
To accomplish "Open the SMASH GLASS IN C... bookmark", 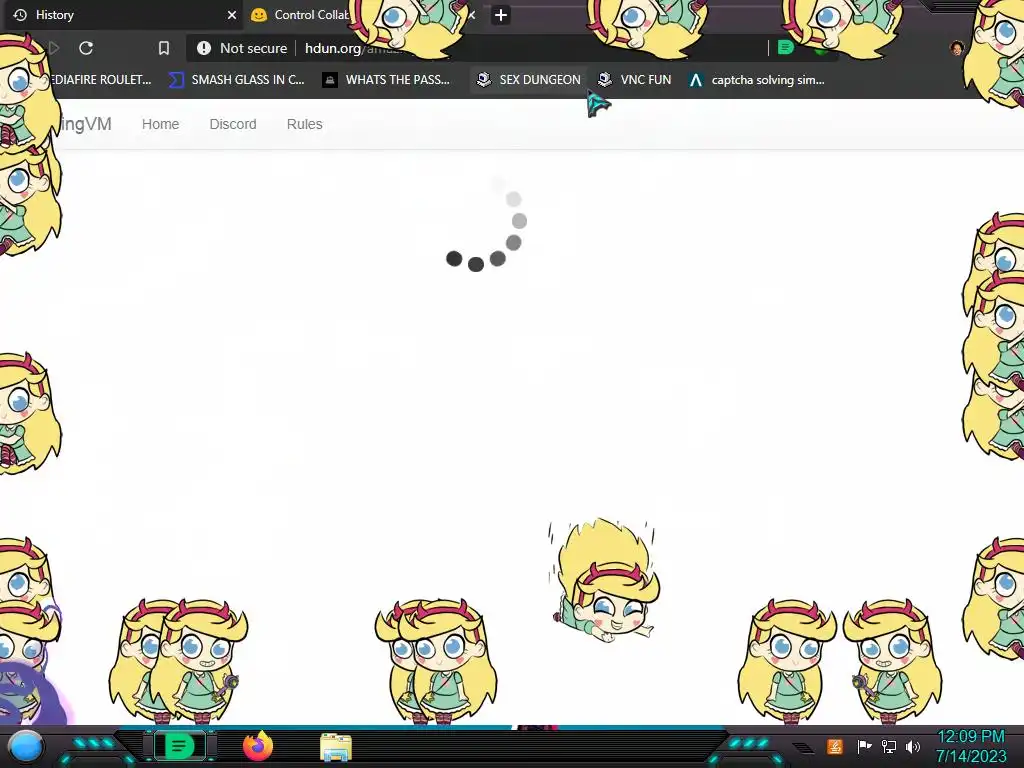I will (237, 80).
